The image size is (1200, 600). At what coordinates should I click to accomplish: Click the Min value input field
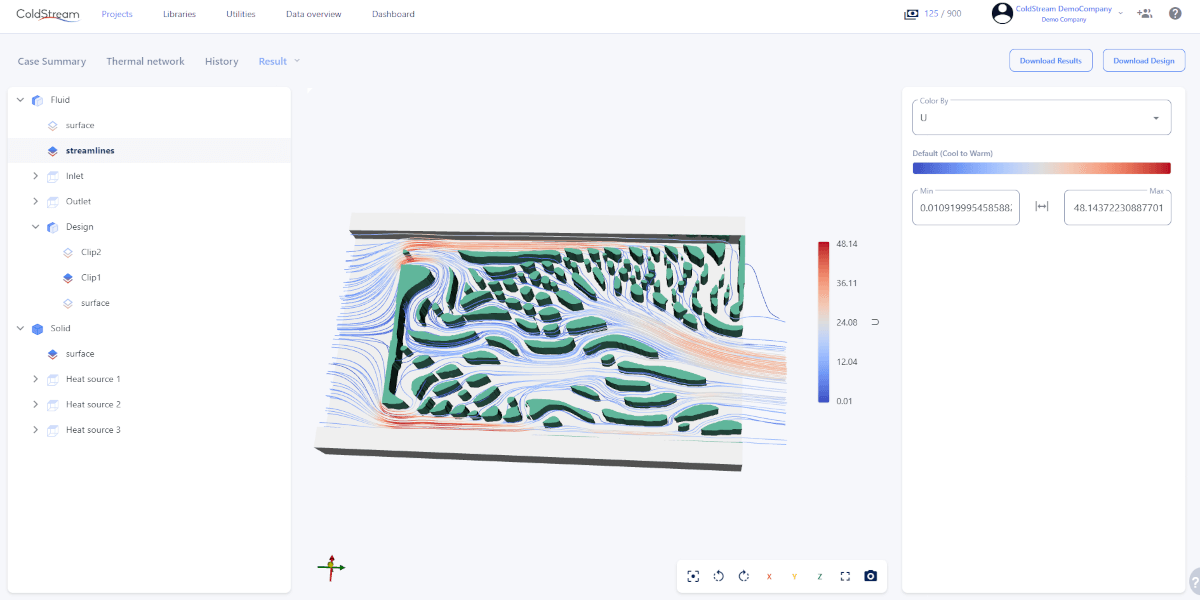(964, 207)
